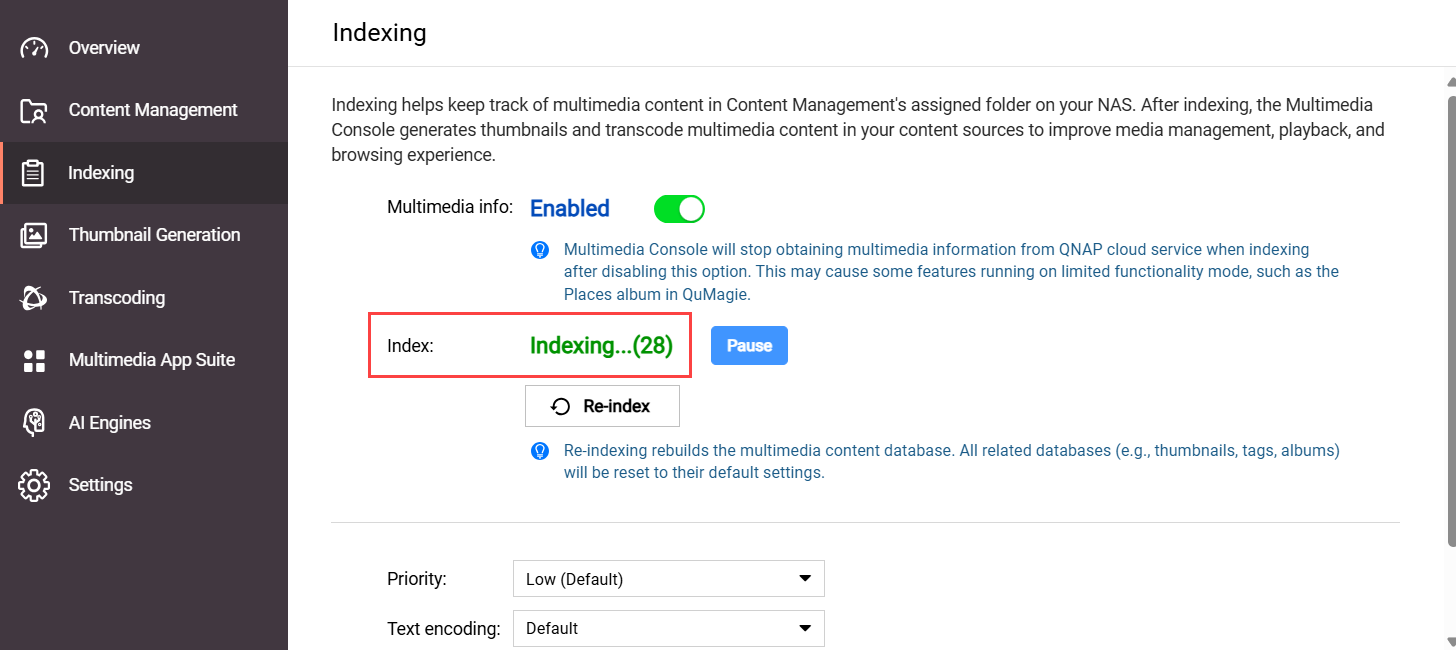The width and height of the screenshot is (1456, 650).
Task: Expand the Priority dropdown
Action: [x=668, y=579]
